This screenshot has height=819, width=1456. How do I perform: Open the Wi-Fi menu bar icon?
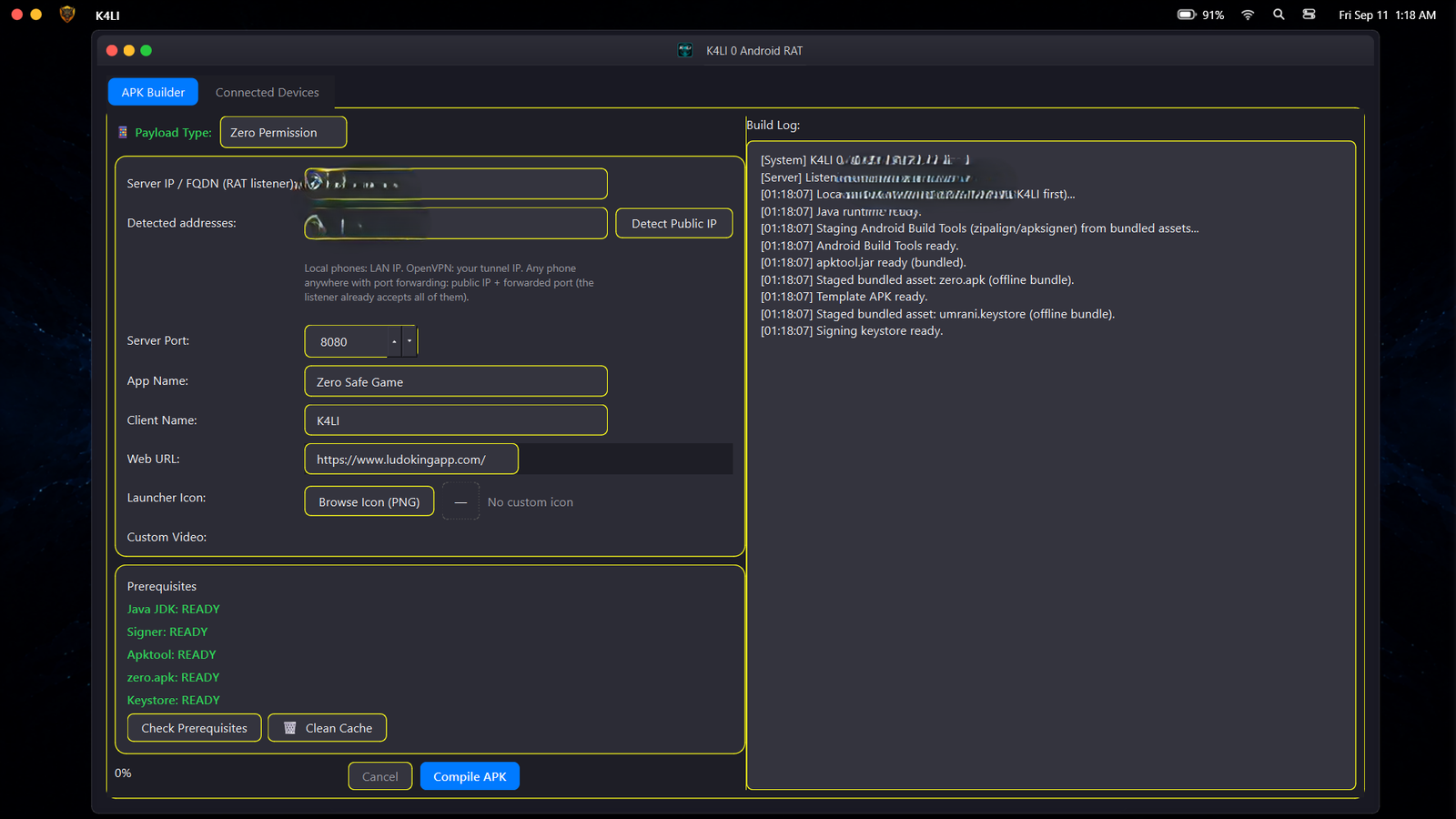[1248, 15]
